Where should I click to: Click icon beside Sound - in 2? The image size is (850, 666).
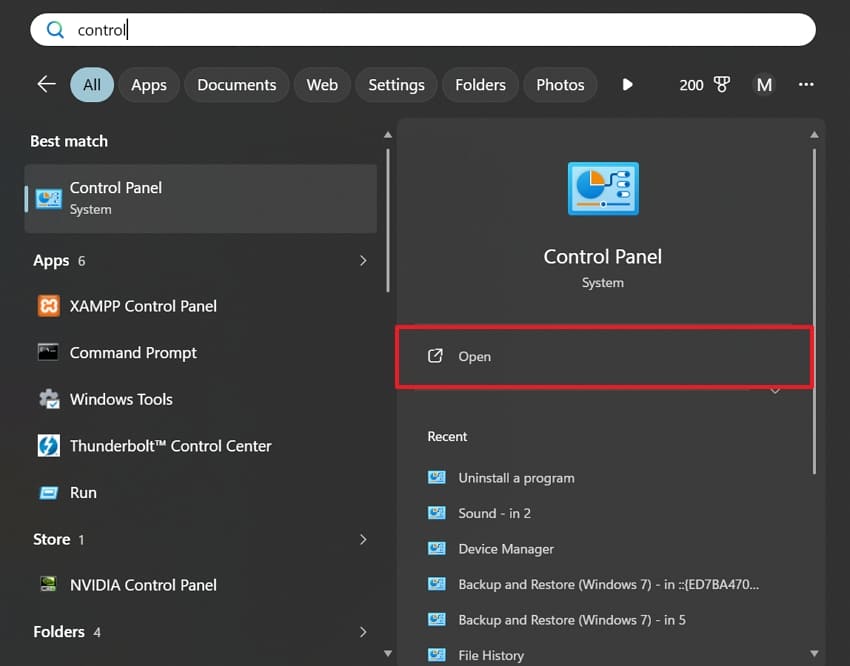(x=436, y=513)
